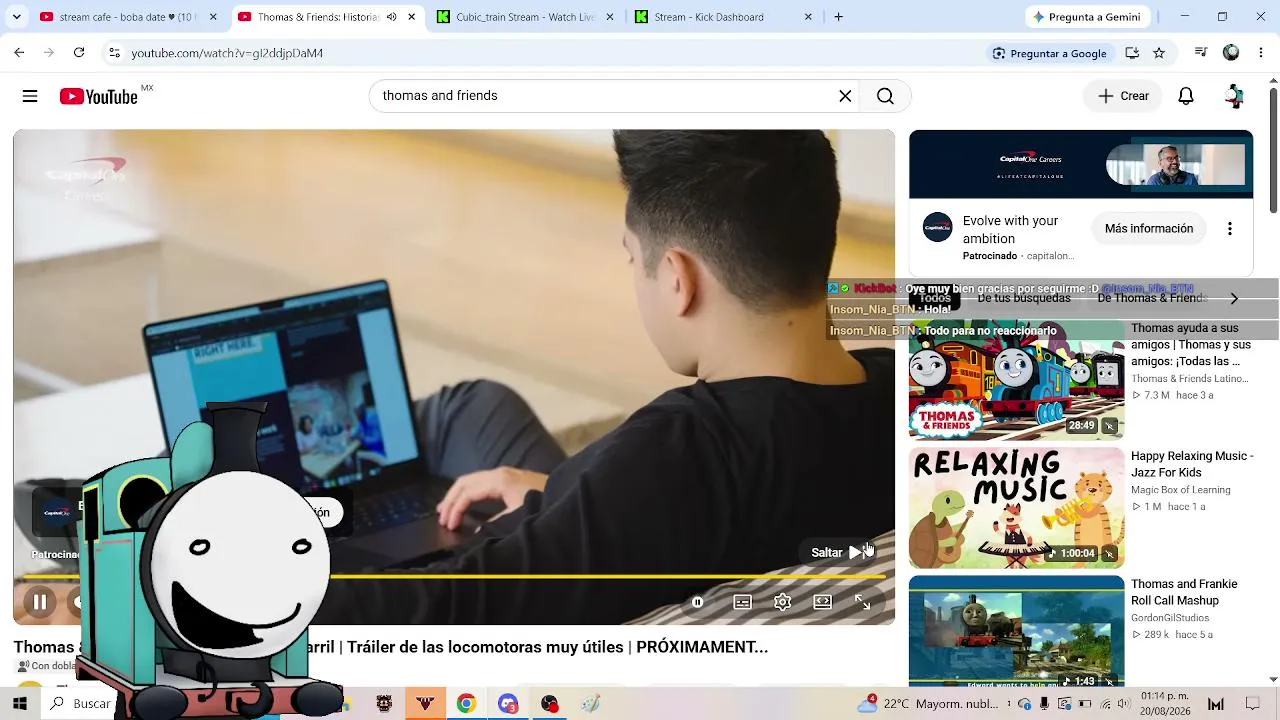View site information in the address bar
This screenshot has width=1280, height=720.
114,53
